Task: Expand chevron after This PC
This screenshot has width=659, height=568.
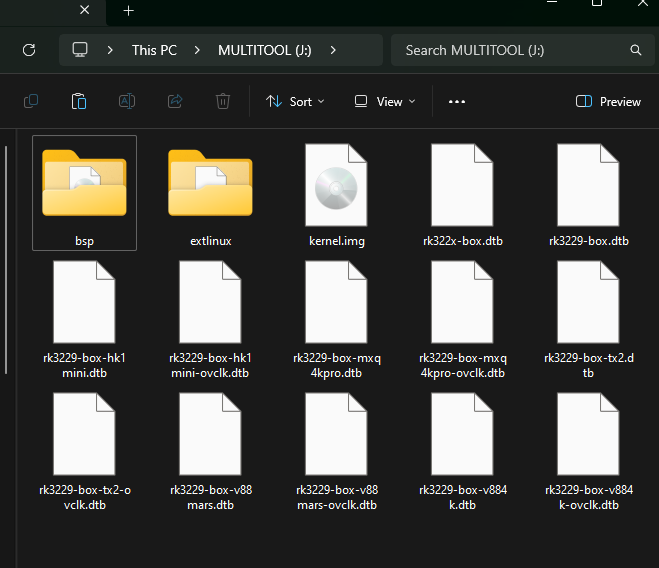Action: pyautogui.click(x=197, y=50)
